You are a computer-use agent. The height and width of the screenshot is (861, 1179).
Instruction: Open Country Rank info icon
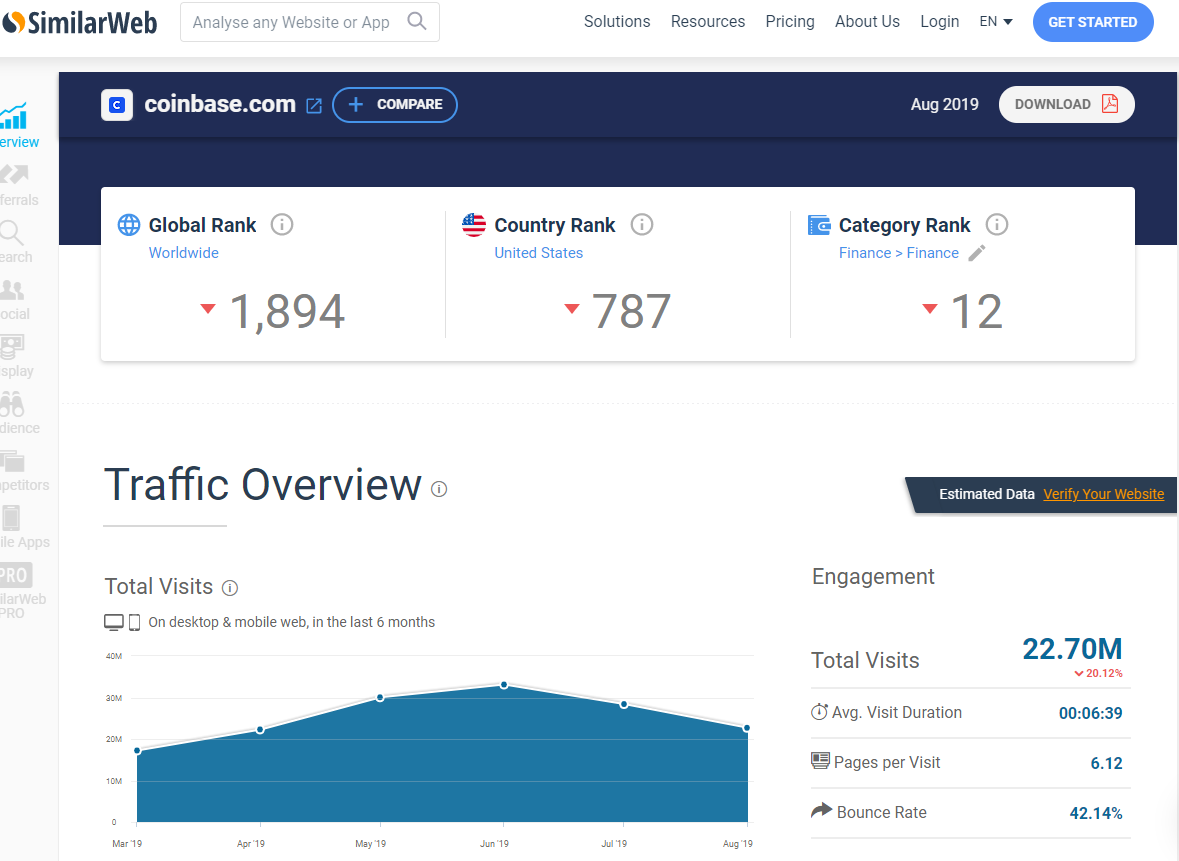point(641,224)
